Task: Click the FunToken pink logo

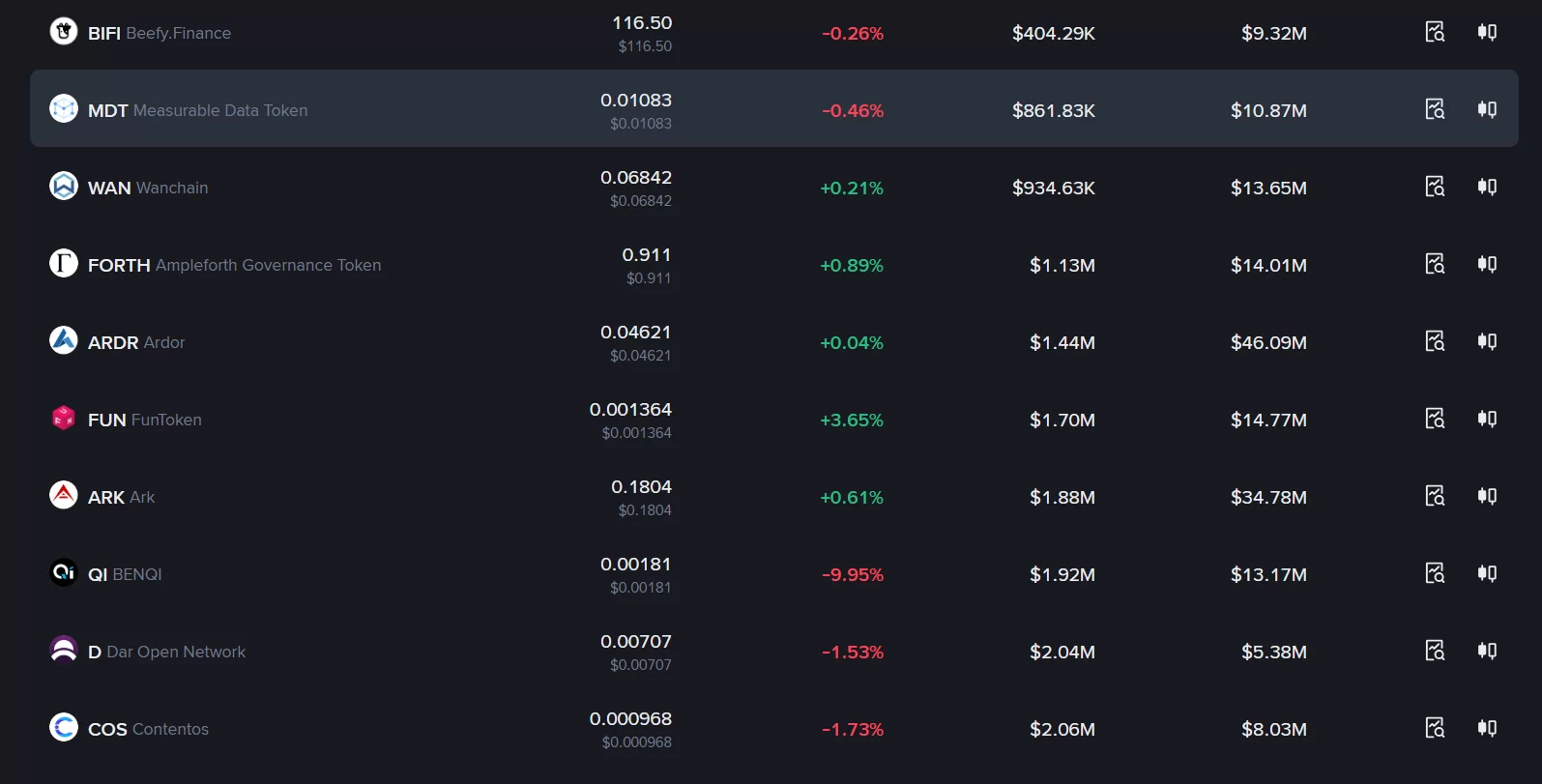Action: coord(64,418)
